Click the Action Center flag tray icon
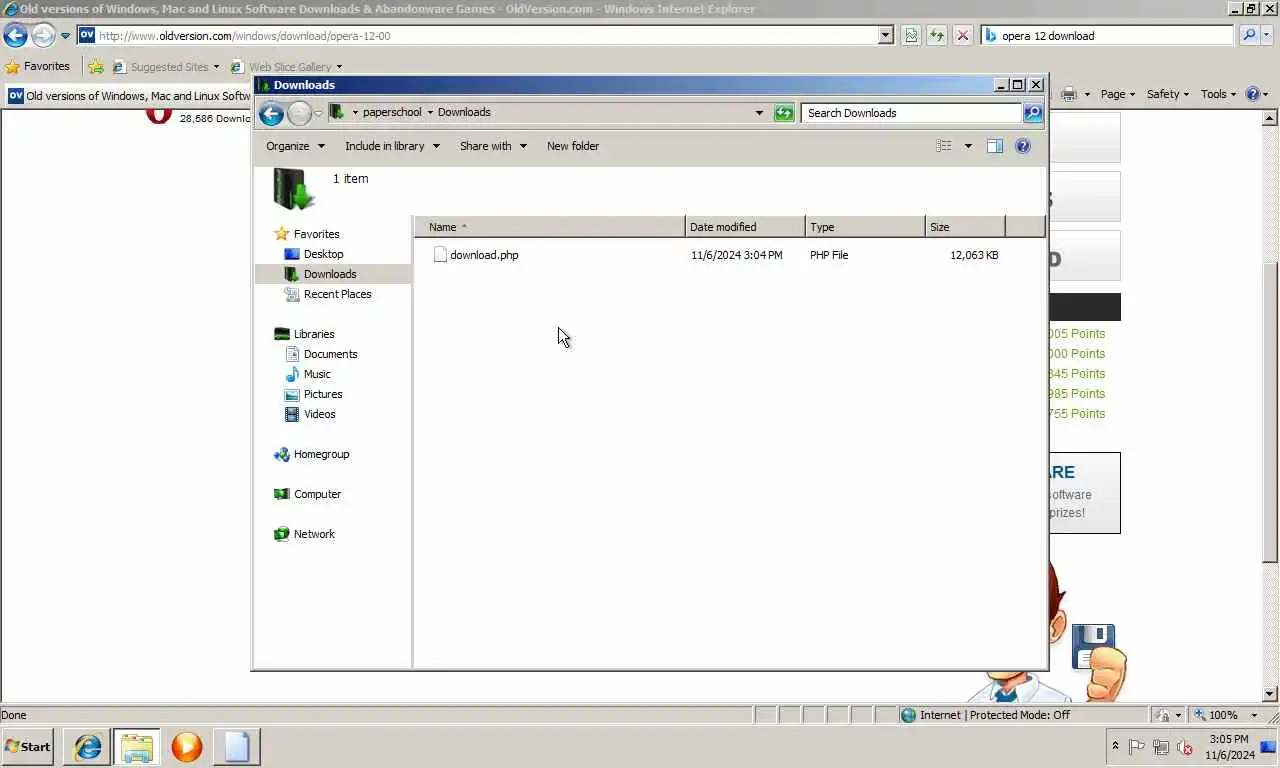Image resolution: width=1280 pixels, height=768 pixels. [x=1137, y=747]
